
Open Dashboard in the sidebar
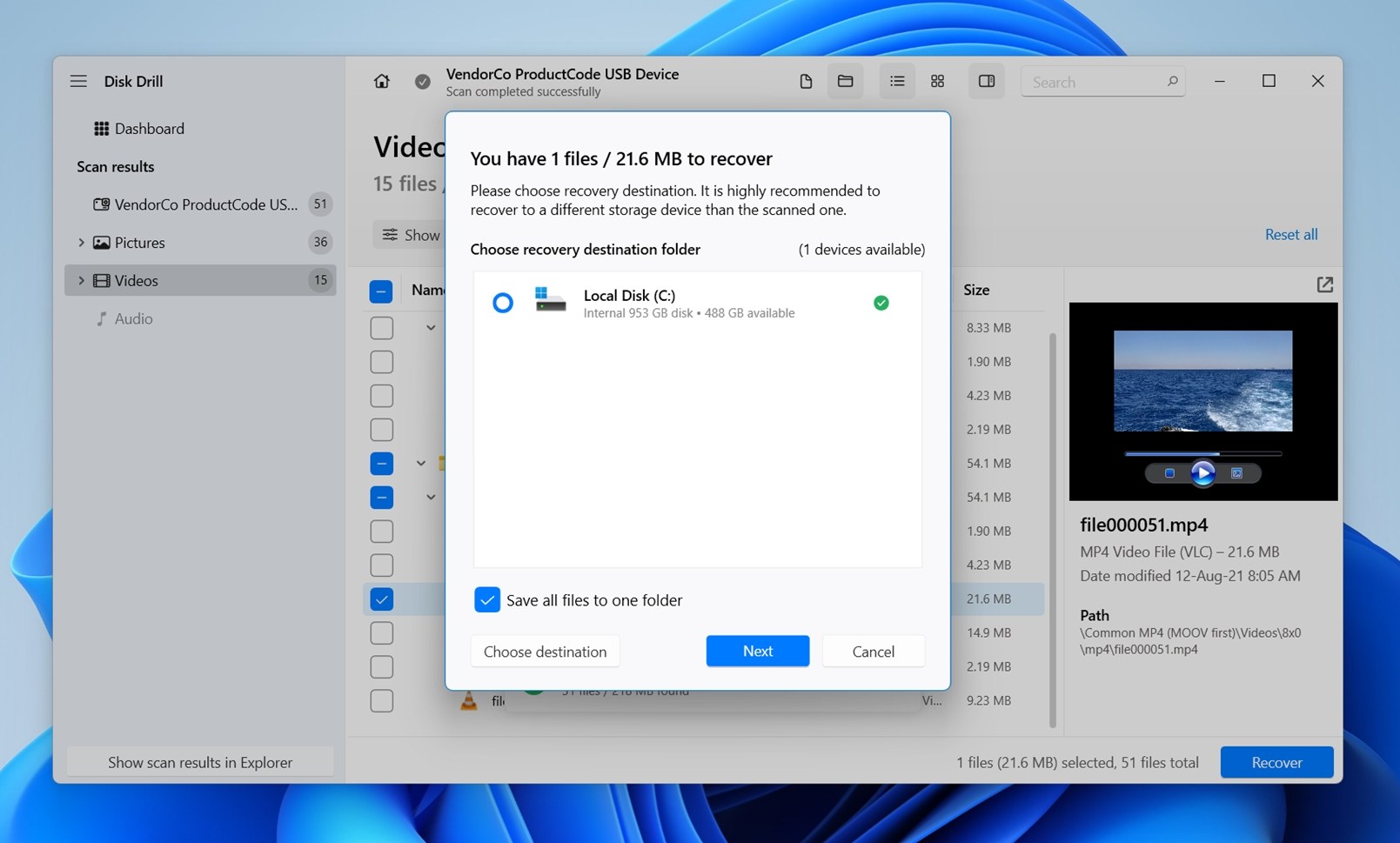coord(139,129)
